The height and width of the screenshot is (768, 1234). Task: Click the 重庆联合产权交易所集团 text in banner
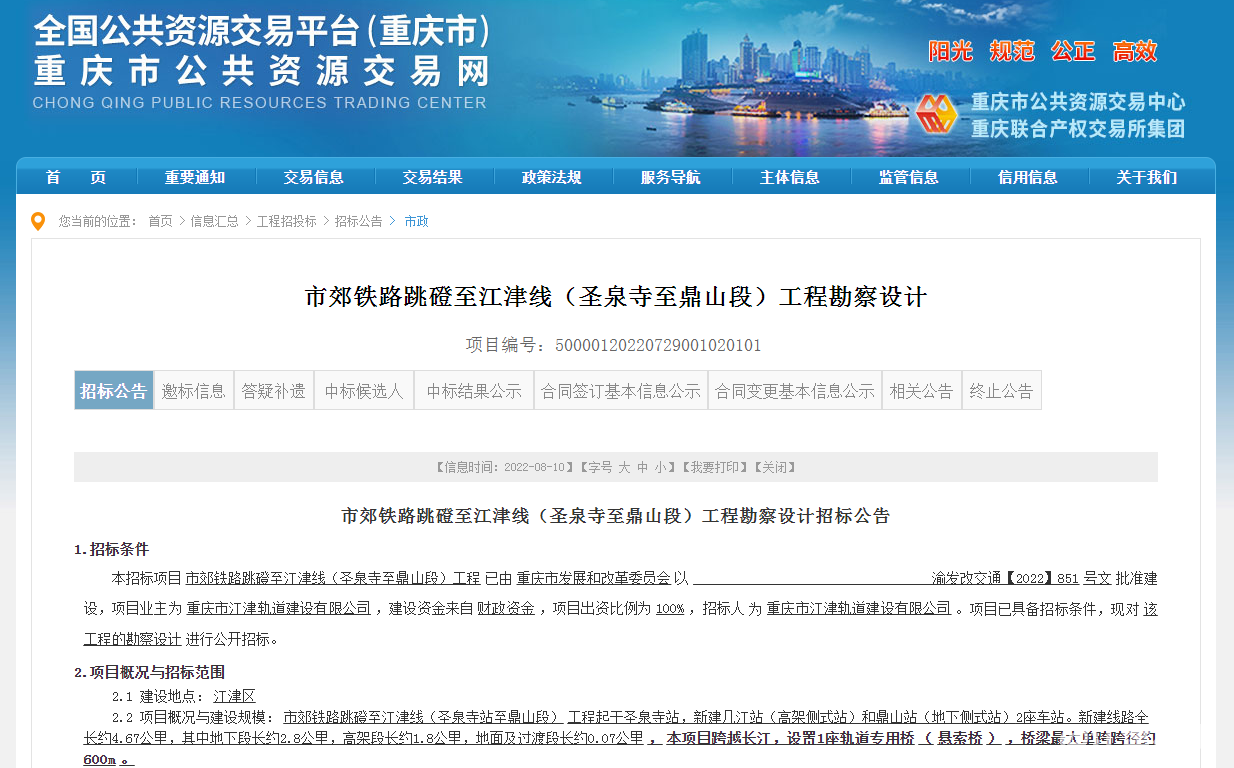[1079, 129]
